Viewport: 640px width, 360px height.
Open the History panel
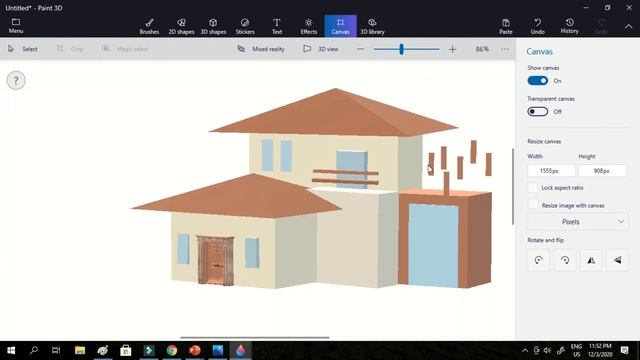(569, 26)
